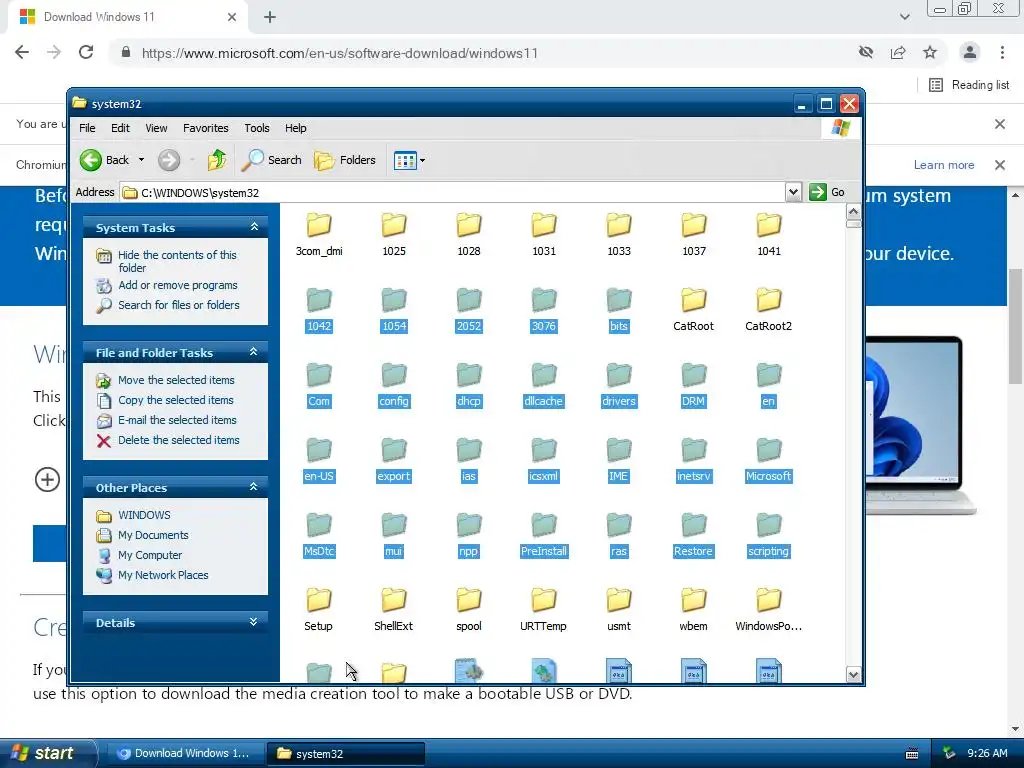
Task: Select the spool folder
Action: click(x=469, y=609)
